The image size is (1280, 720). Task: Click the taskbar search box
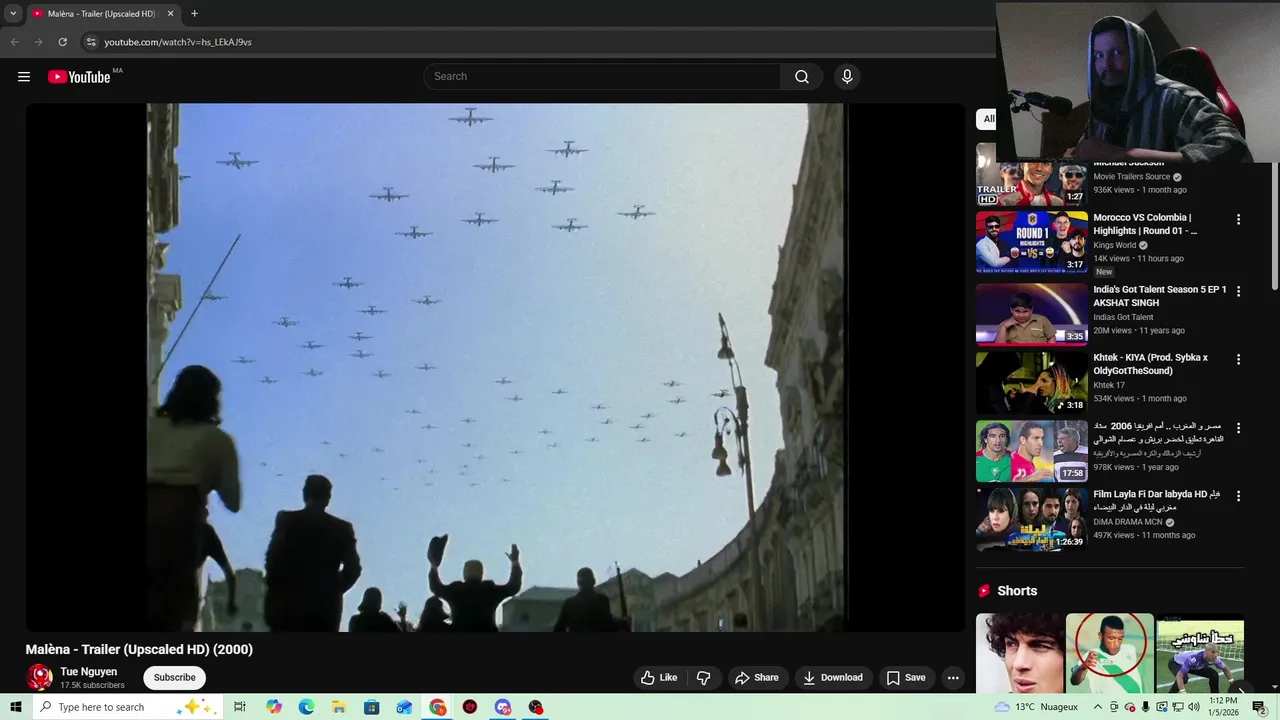coord(128,707)
